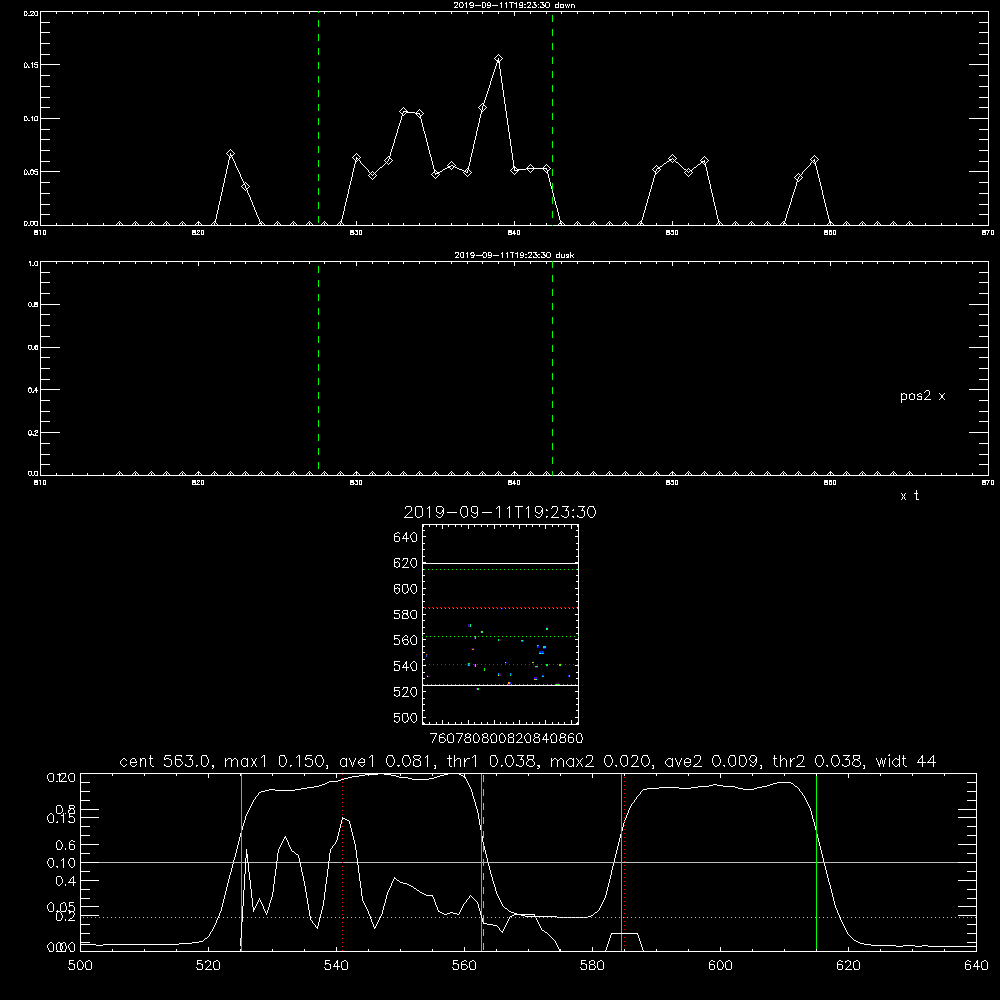Image resolution: width=1000 pixels, height=1000 pixels.
Task: Click the right green dashed line in dusk plot
Action: point(552,369)
